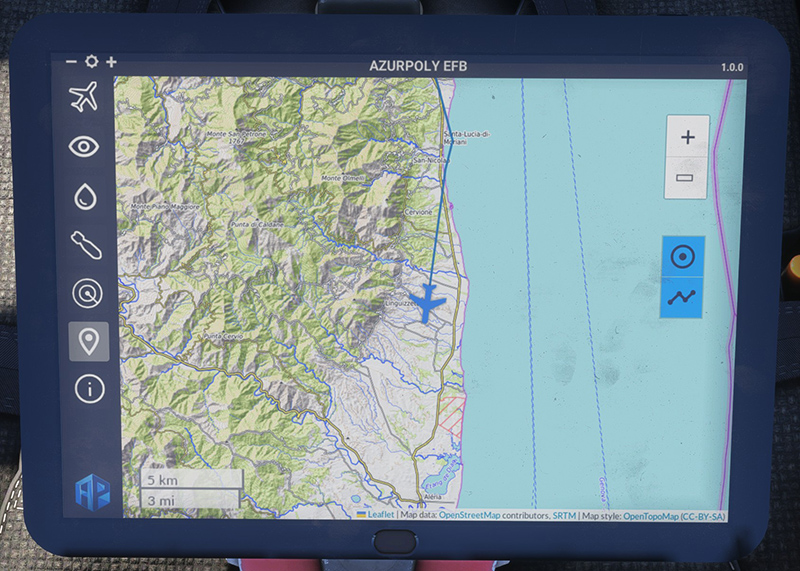
Task: Click the AzurPoly logo in corner
Action: [x=93, y=492]
